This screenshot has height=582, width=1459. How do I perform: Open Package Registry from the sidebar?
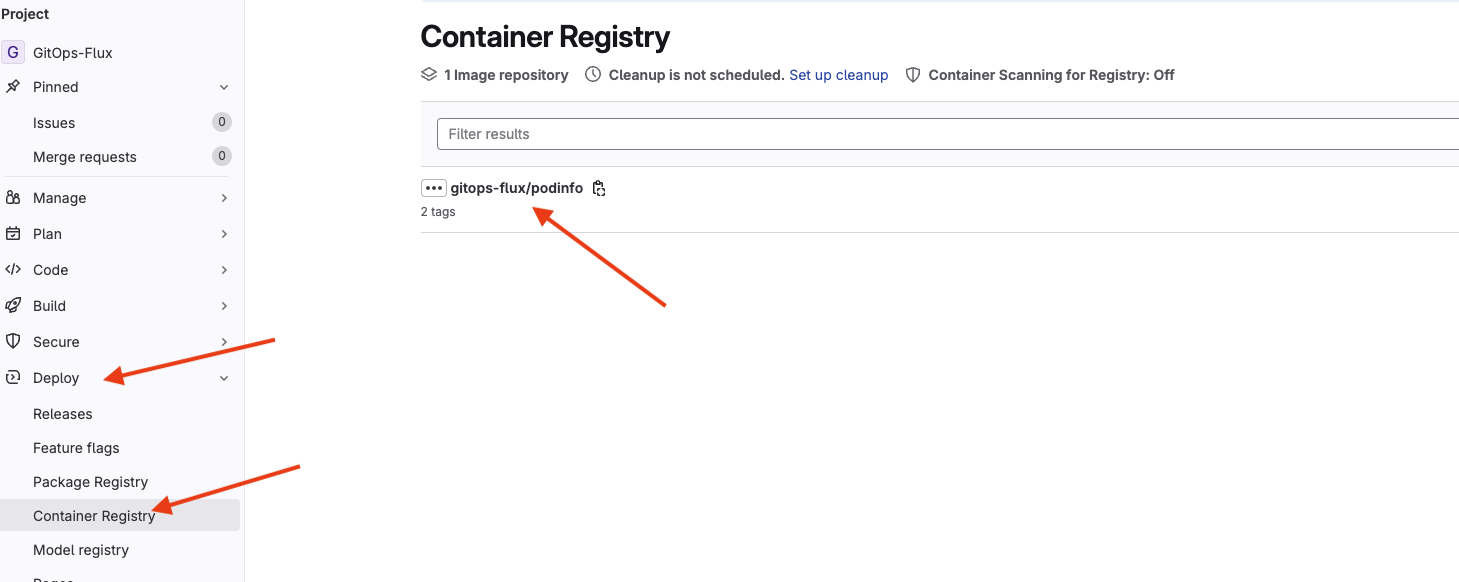tap(90, 482)
